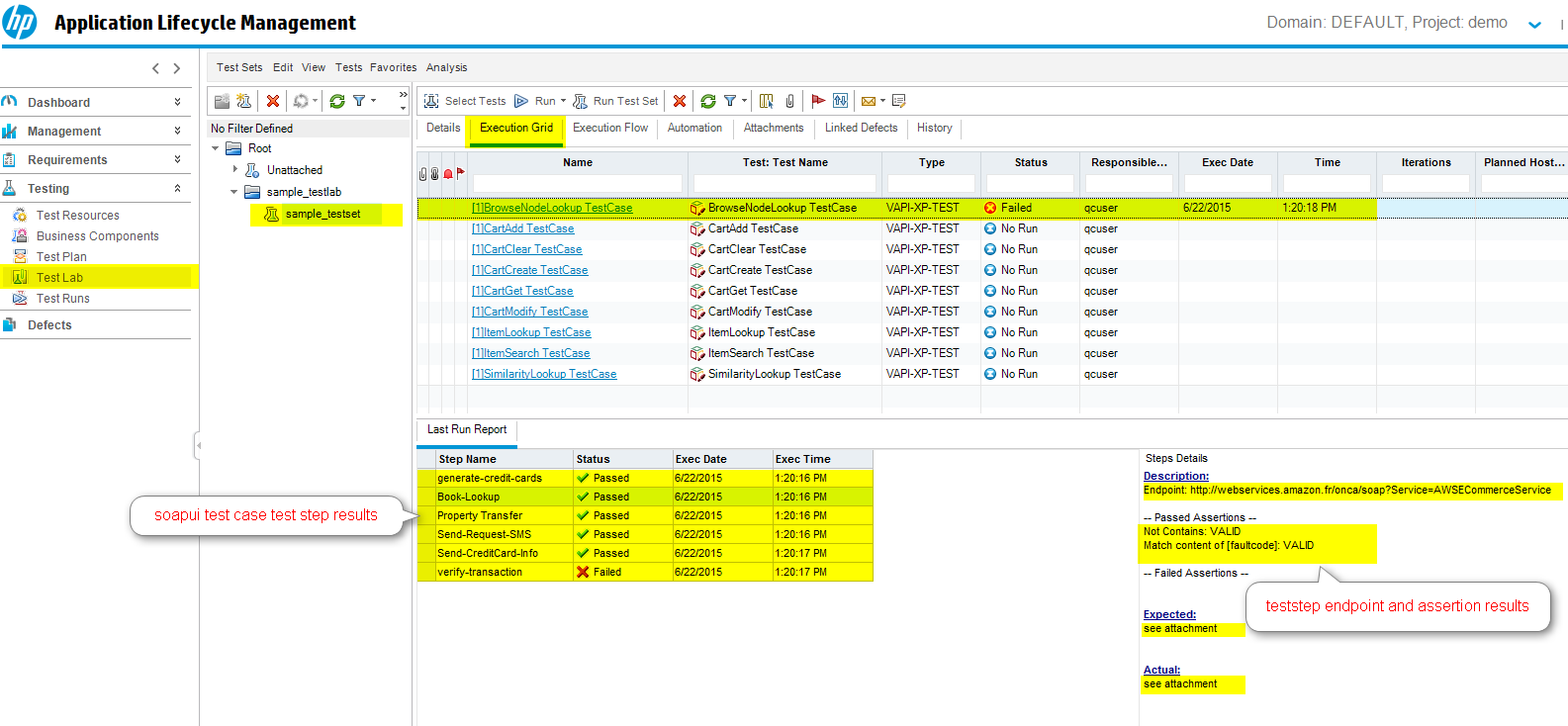Screen dimensions: 1568x726
Task: Expand the Dashboard sidebar section
Action: (177, 102)
